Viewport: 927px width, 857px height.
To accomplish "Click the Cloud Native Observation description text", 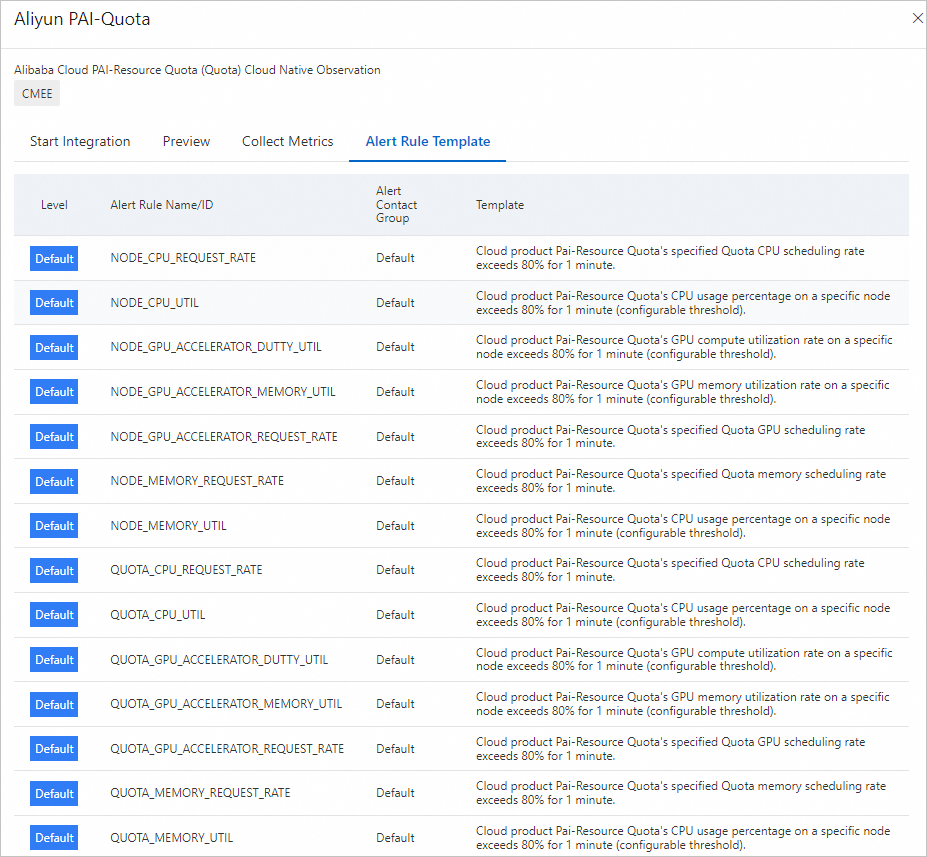I will click(197, 70).
